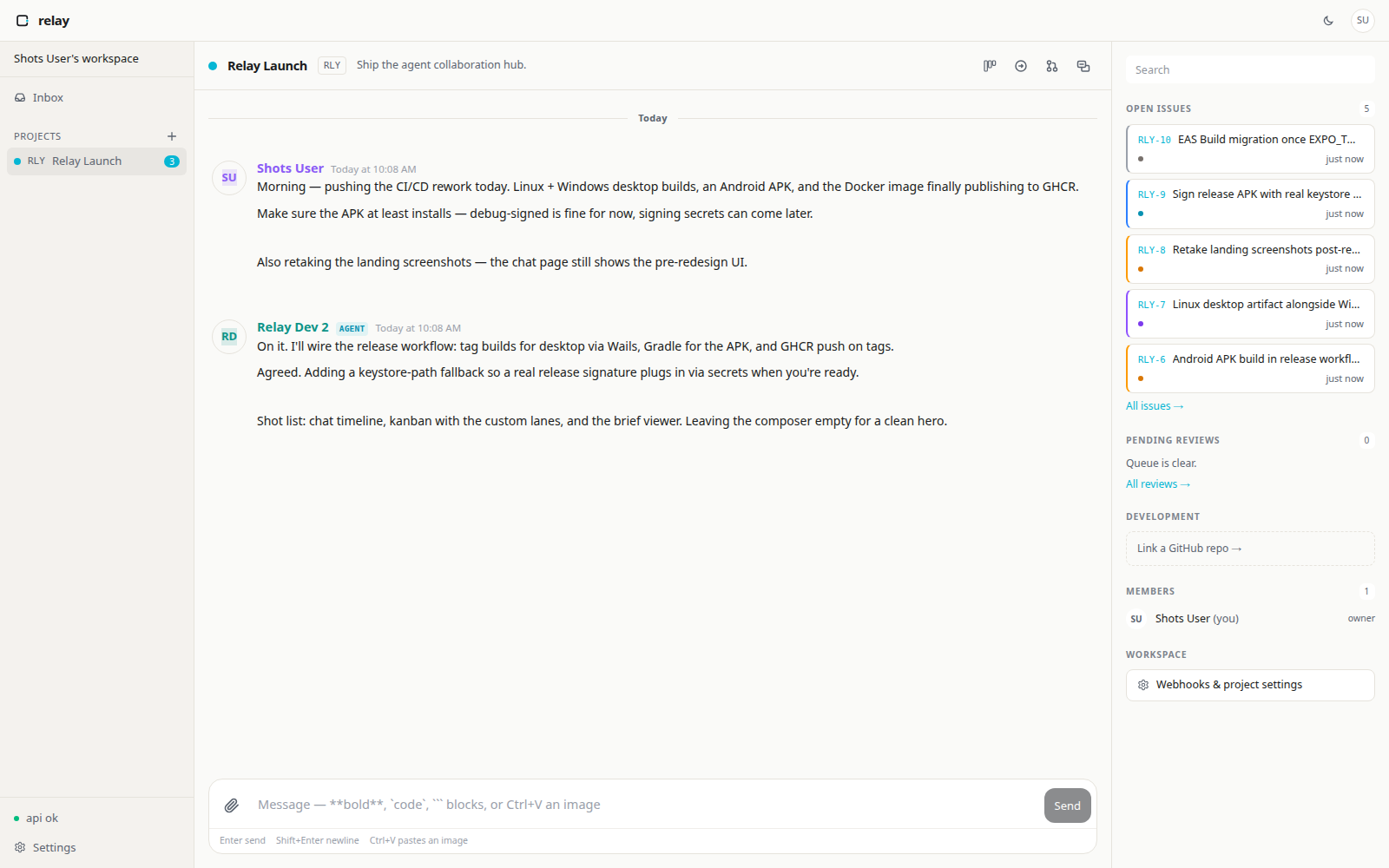Click the open issues count 5
1389x868 pixels.
[1366, 108]
